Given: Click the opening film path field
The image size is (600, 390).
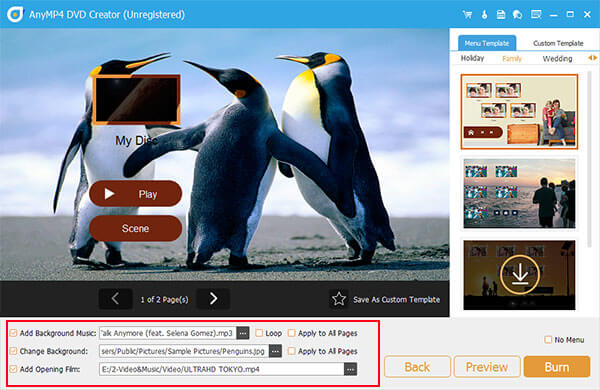Looking at the screenshot, I should click(x=222, y=369).
